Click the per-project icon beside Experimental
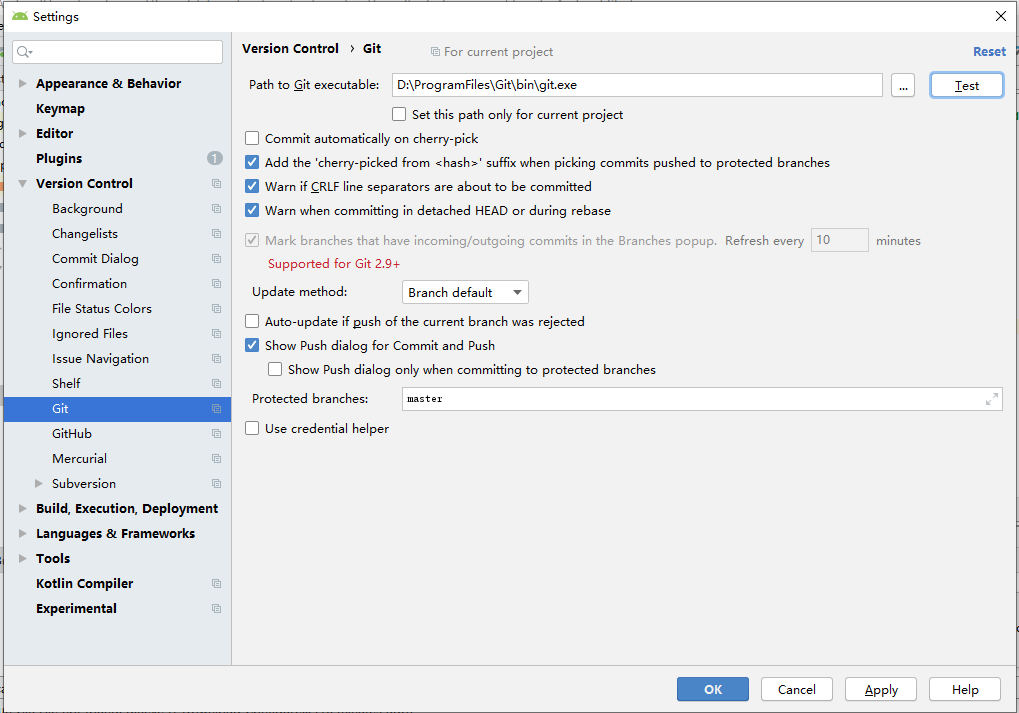This screenshot has width=1019, height=713. (x=216, y=609)
